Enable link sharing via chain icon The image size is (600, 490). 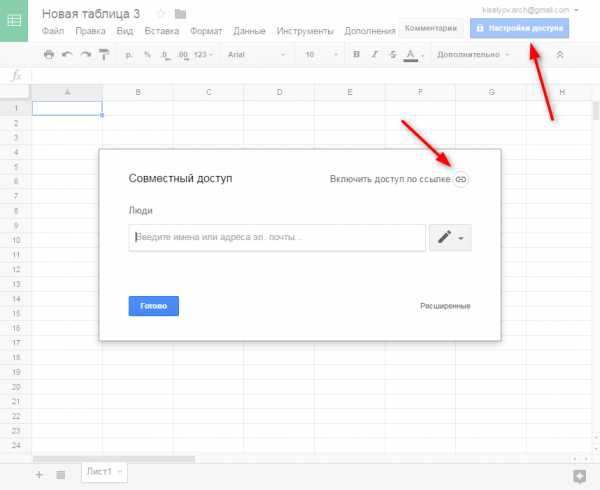pyautogui.click(x=461, y=179)
